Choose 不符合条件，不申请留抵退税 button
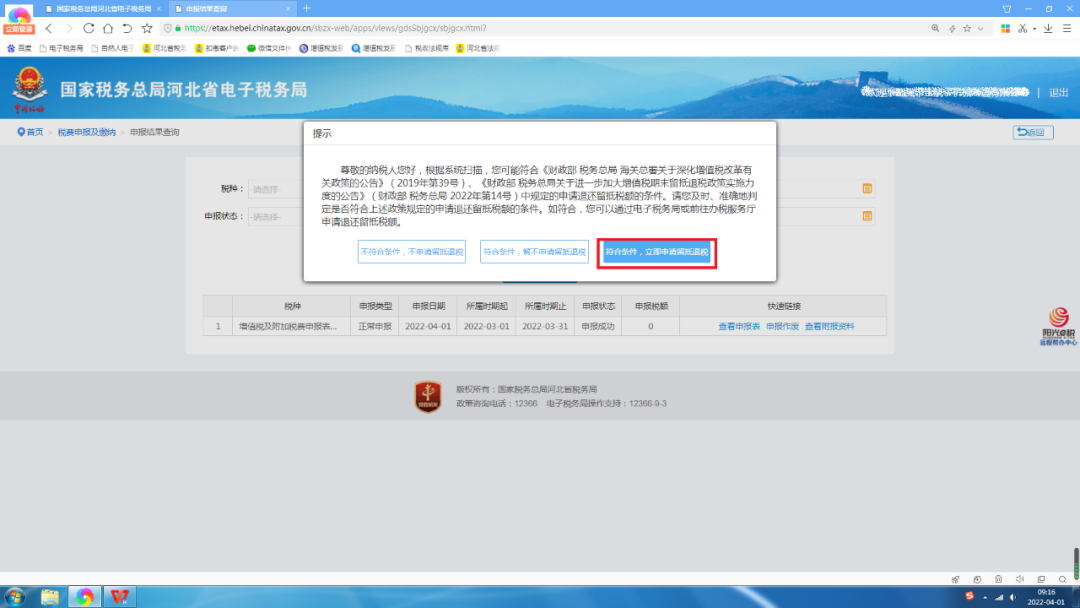Viewport: 1080px width, 608px height. 412,252
